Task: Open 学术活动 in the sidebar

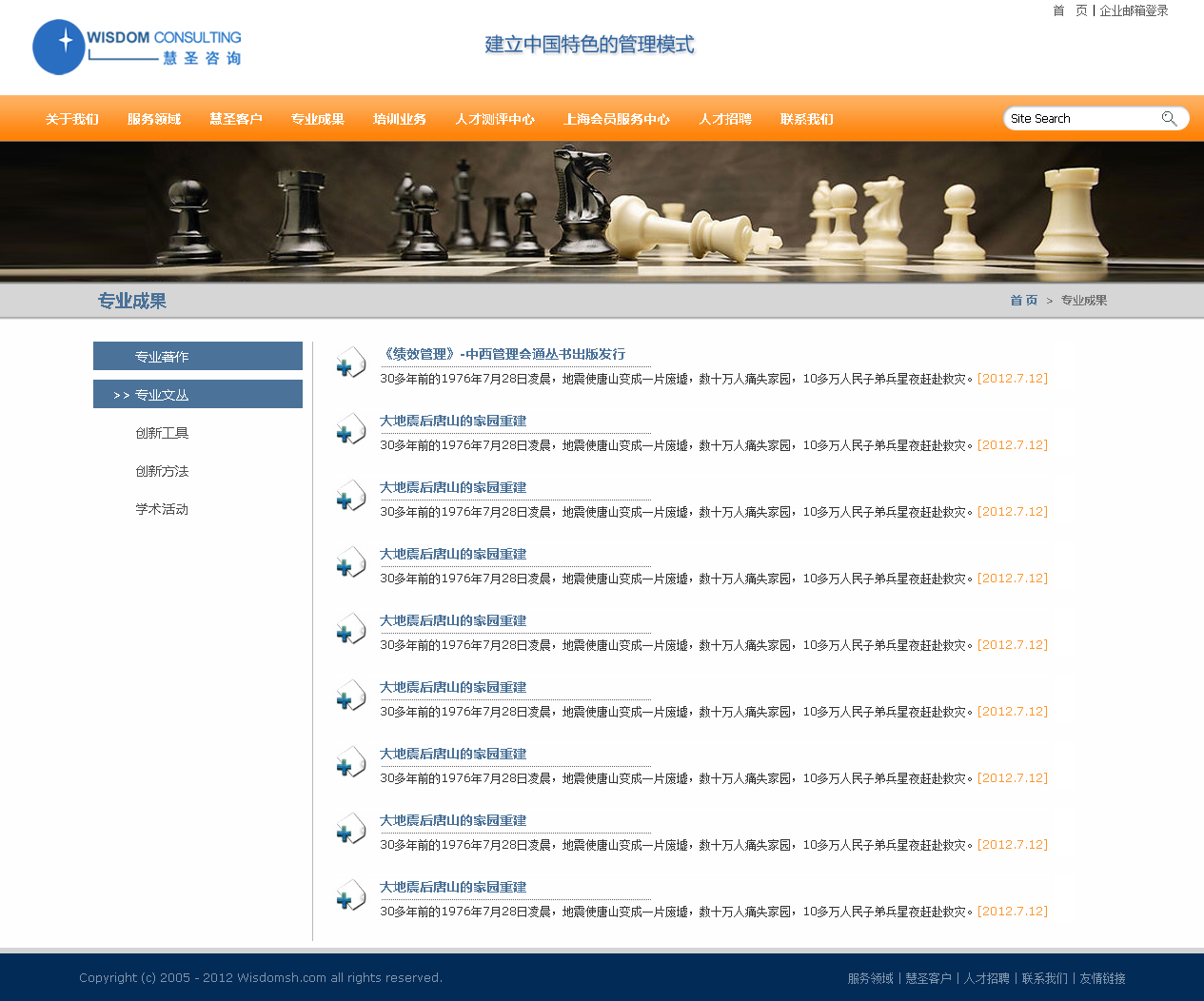Action: click(x=162, y=509)
